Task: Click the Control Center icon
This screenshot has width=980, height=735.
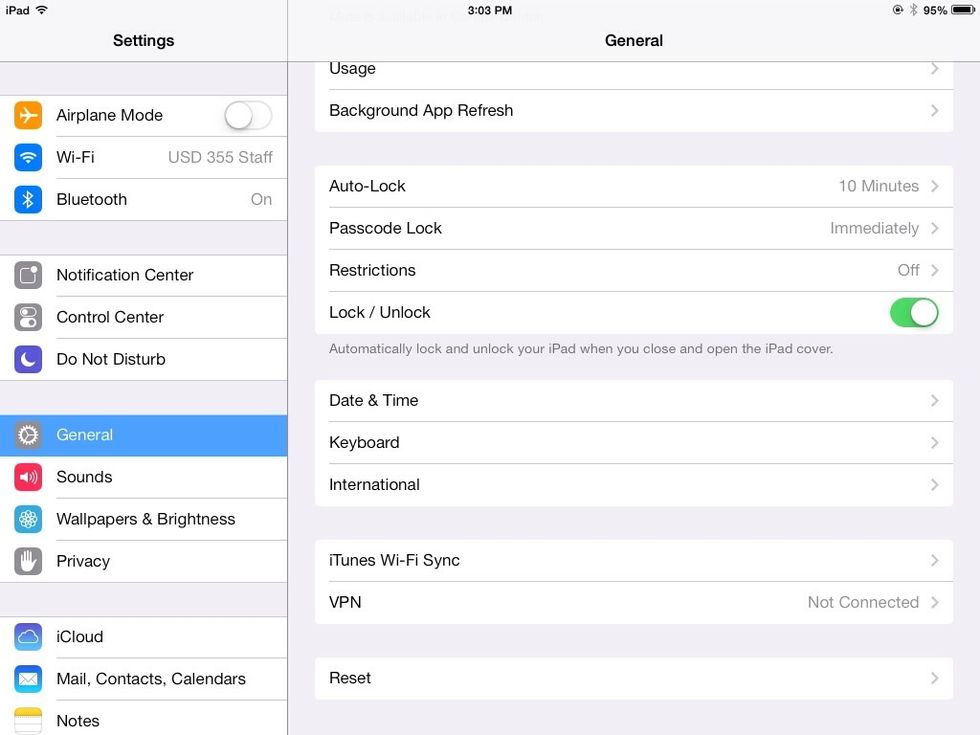Action: tap(26, 317)
